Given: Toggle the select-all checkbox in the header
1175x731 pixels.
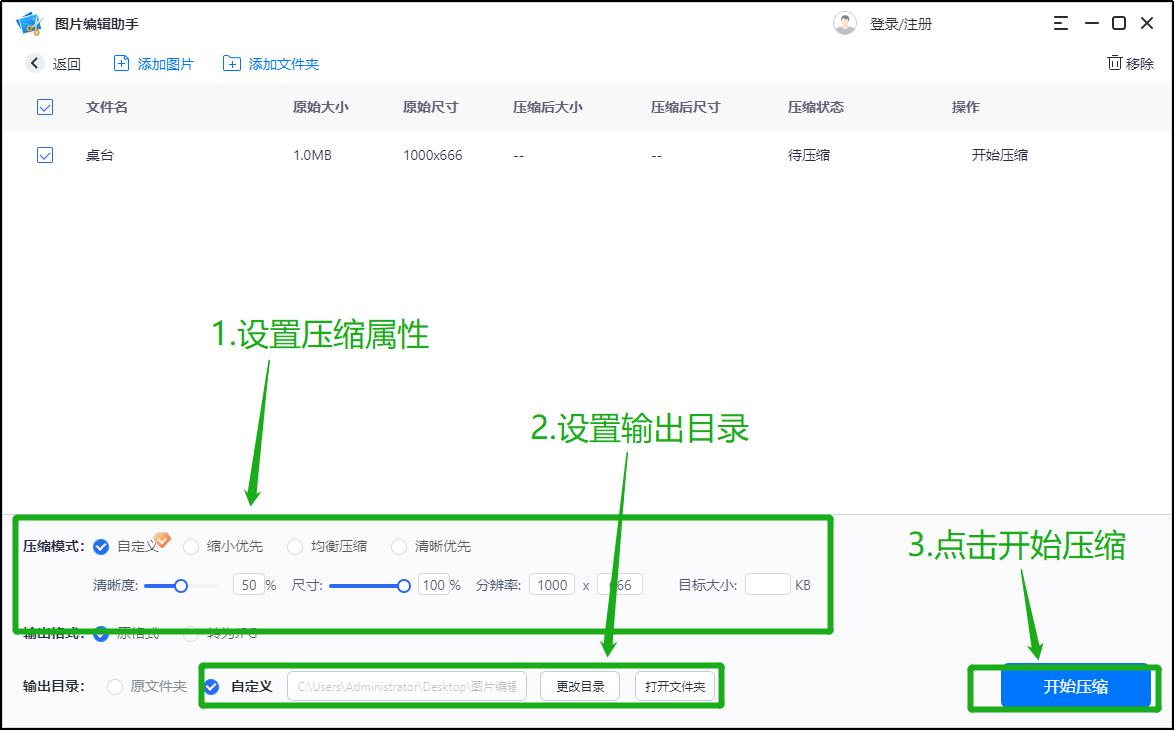Looking at the screenshot, I should 44,107.
